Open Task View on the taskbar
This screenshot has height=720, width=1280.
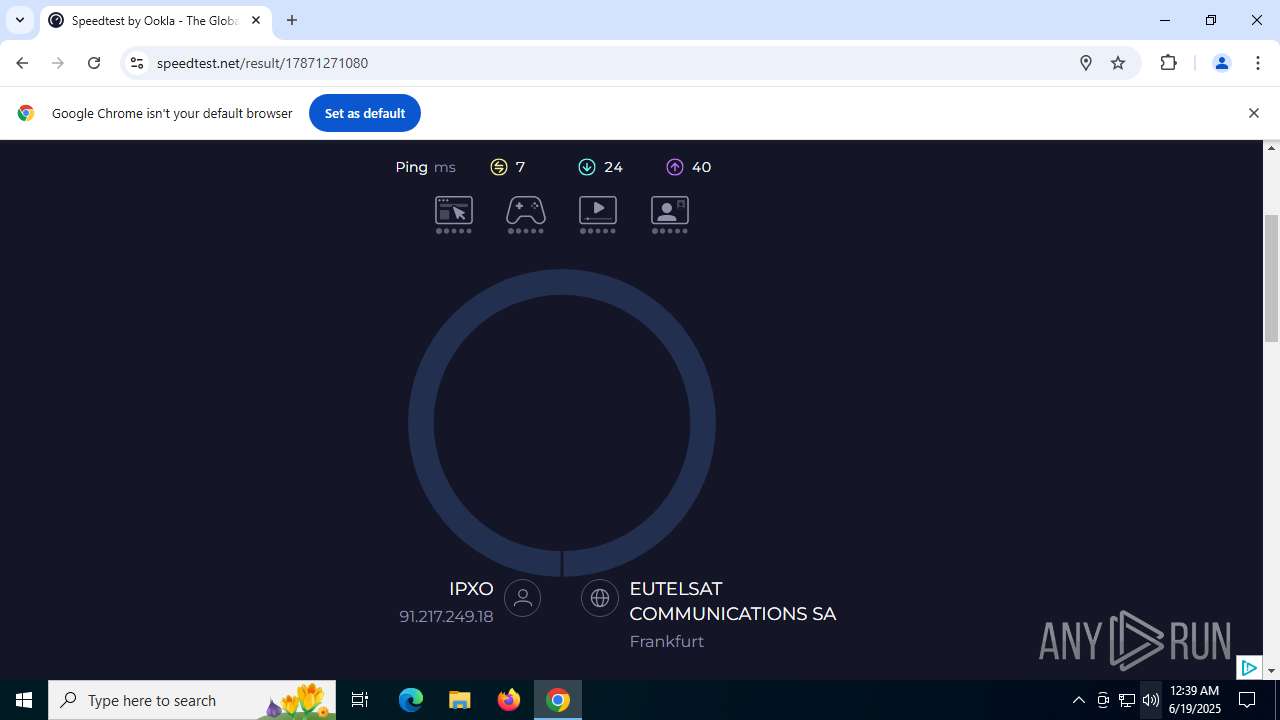(360, 700)
